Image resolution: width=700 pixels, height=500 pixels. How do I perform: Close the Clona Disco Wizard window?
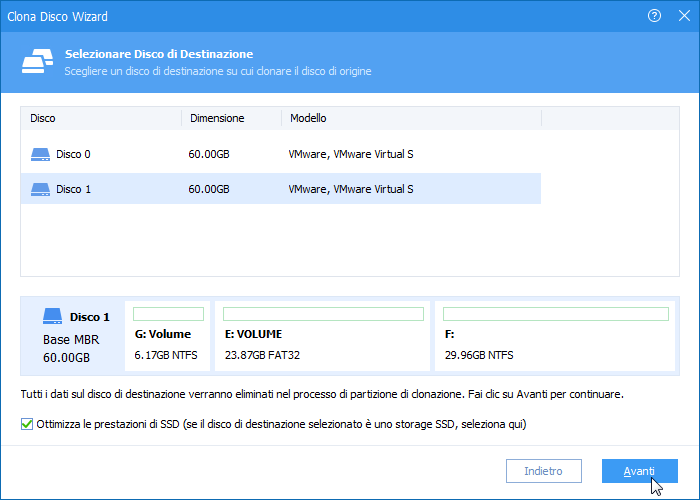tap(682, 16)
